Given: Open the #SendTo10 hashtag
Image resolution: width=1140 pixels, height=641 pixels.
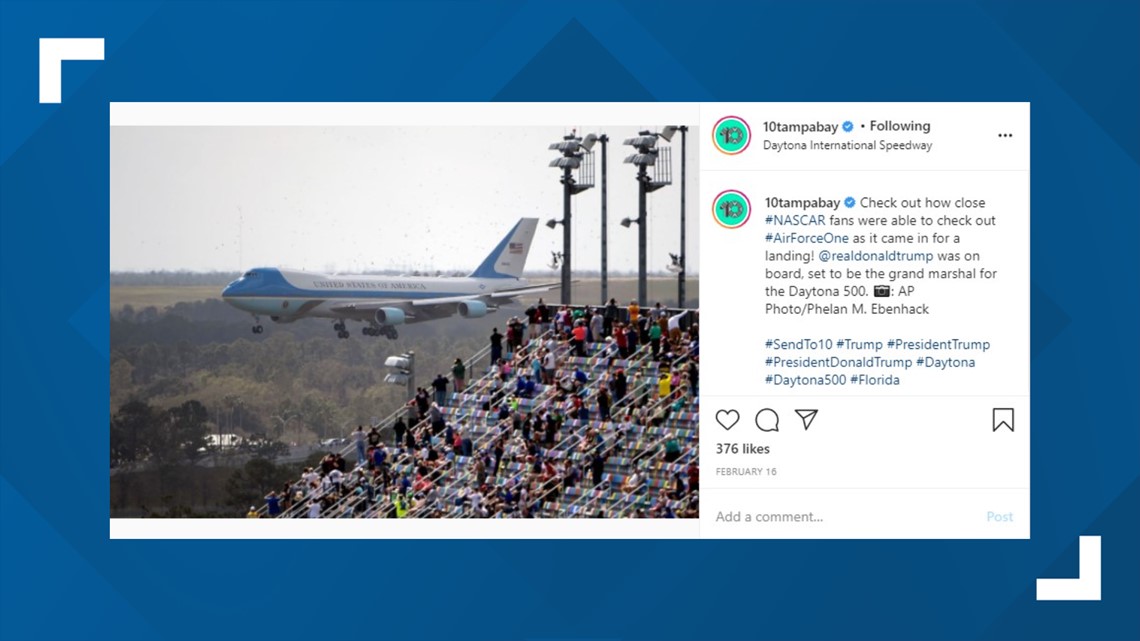Looking at the screenshot, I should click(798, 344).
